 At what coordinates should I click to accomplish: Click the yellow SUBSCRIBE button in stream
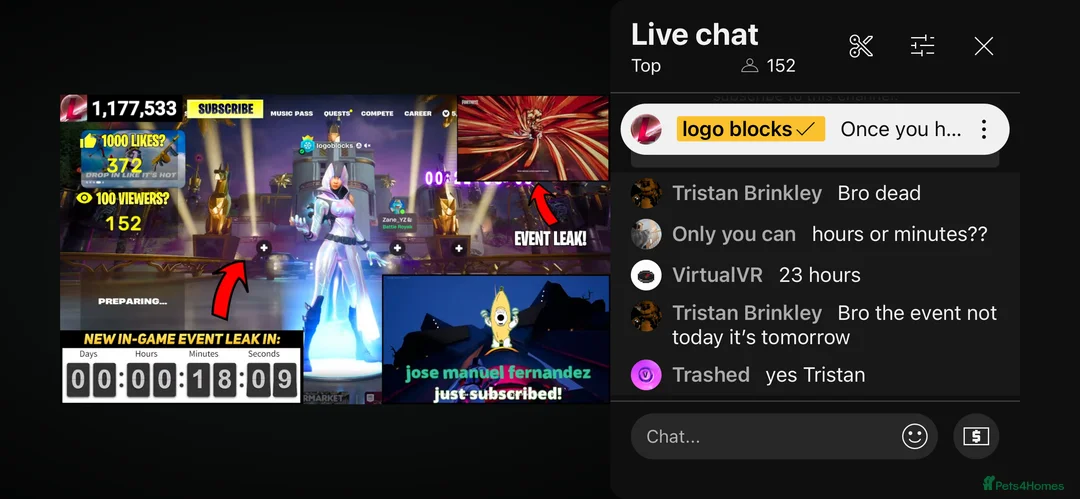click(225, 109)
